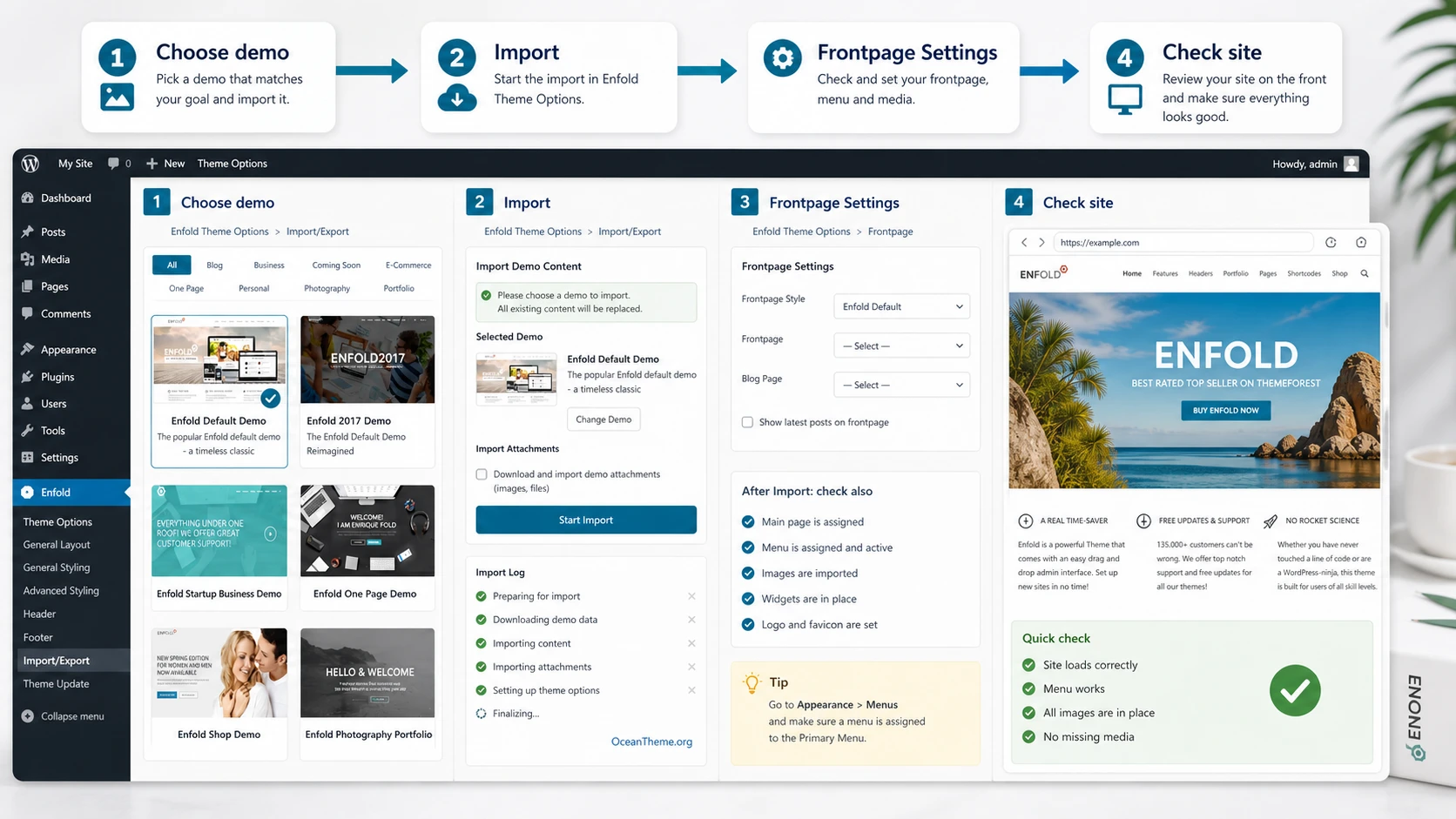Click the Collapse menu arrow icon
Screen dimensions: 1456x819
coord(28,716)
